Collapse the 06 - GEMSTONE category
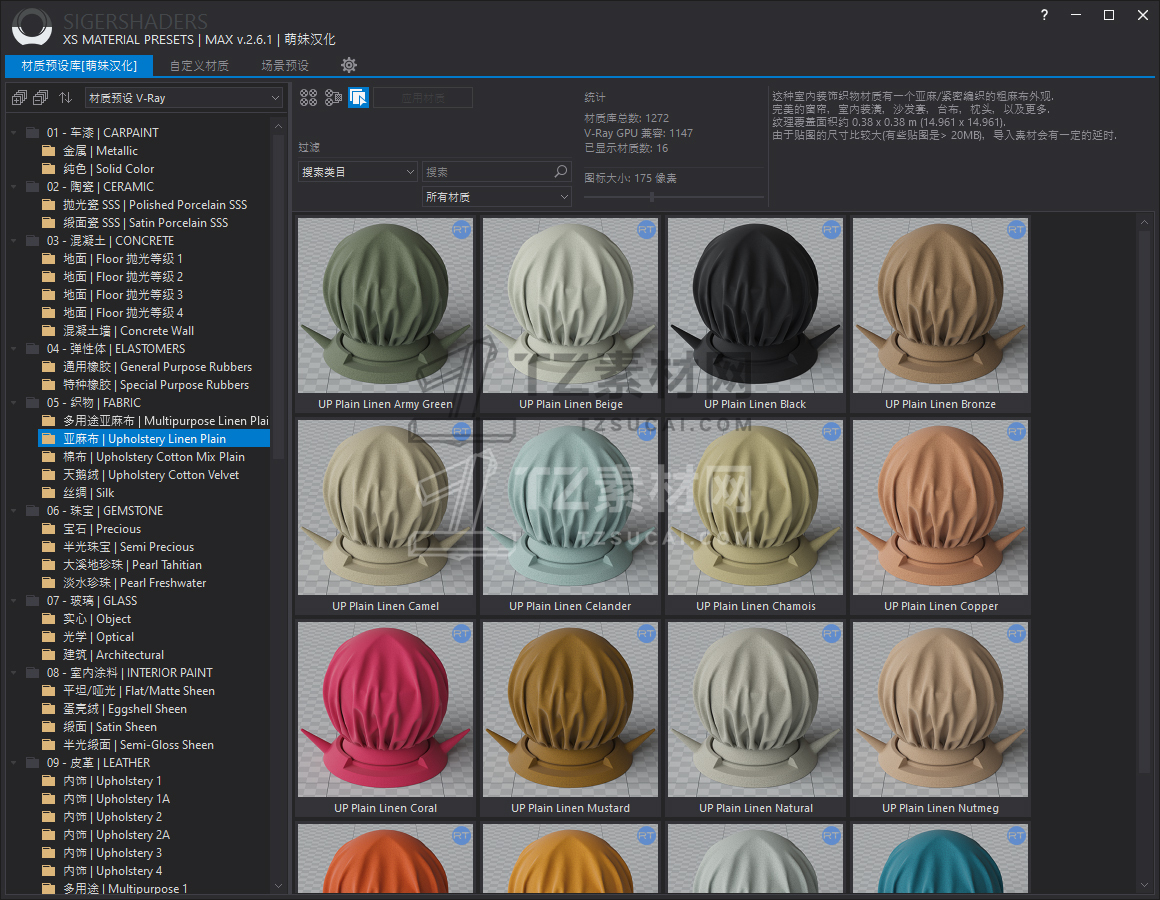Viewport: 1160px width, 900px height. [x=14, y=511]
